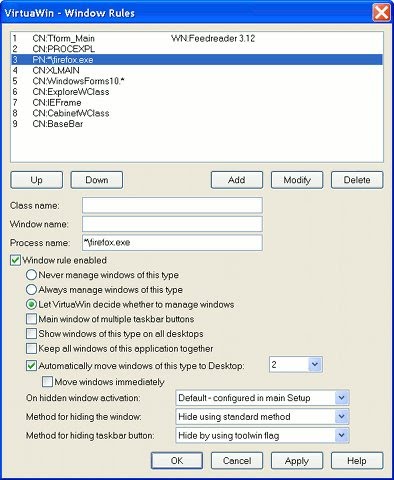The image size is (394, 480).
Task: Click the Process name field
Action: pyautogui.click(x=172, y=243)
